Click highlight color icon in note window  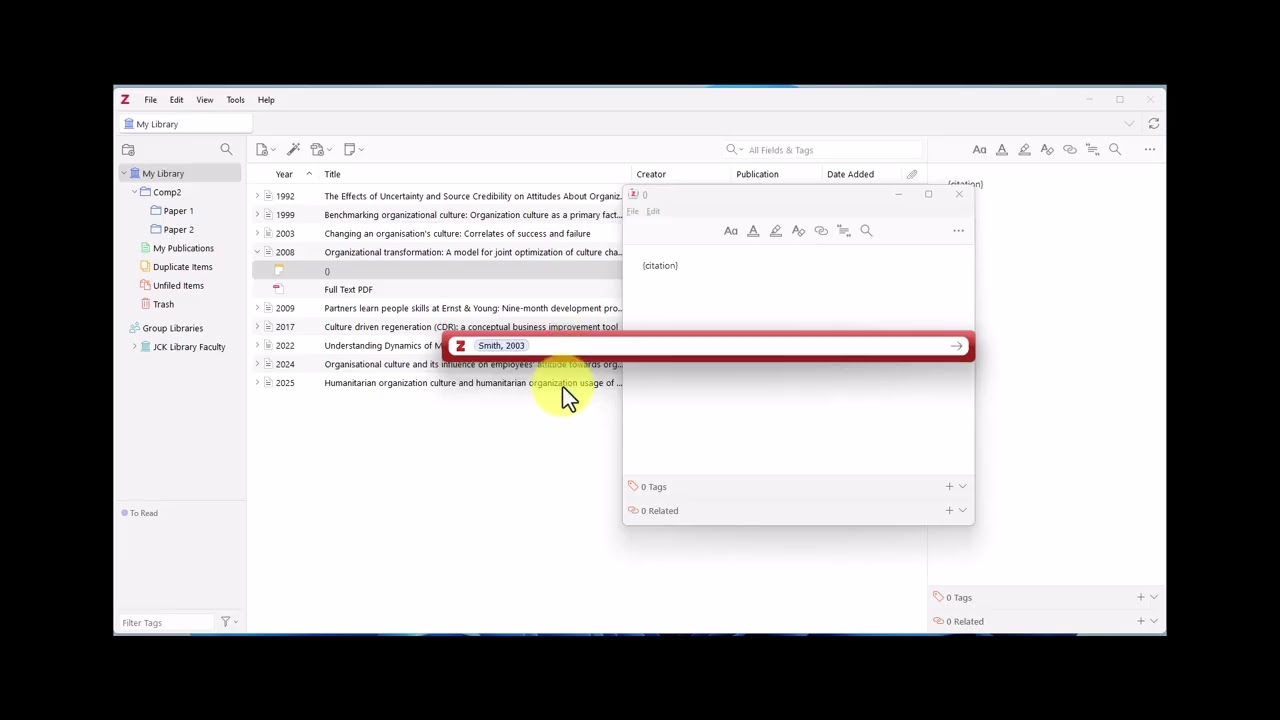[776, 231]
